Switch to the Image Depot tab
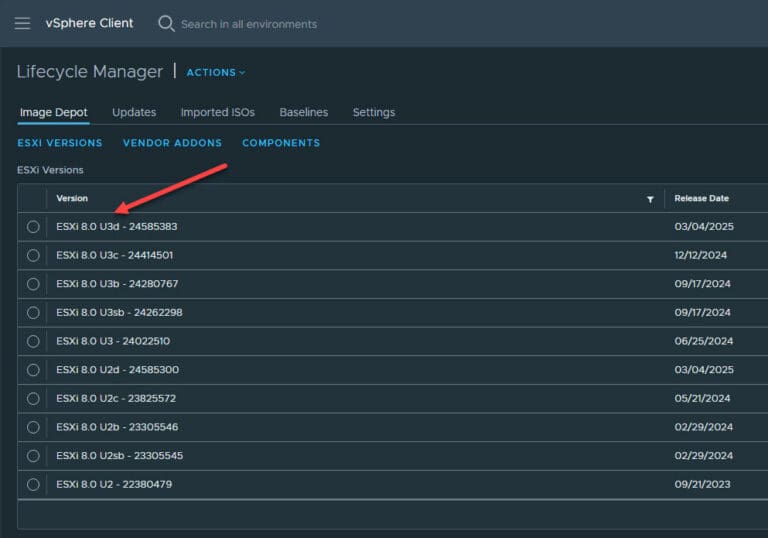Screen dimensions: 768x538 pyautogui.click(x=53, y=112)
